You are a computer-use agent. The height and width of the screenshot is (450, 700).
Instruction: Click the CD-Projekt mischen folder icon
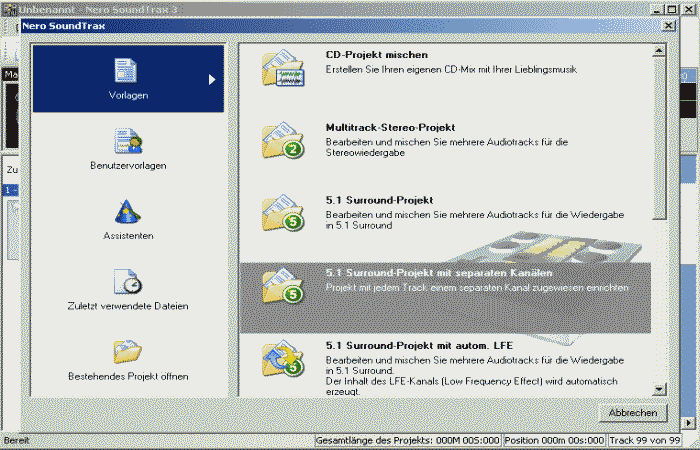[281, 70]
